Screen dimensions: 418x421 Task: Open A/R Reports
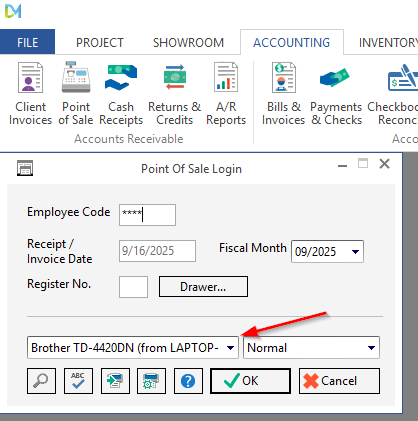point(226,94)
